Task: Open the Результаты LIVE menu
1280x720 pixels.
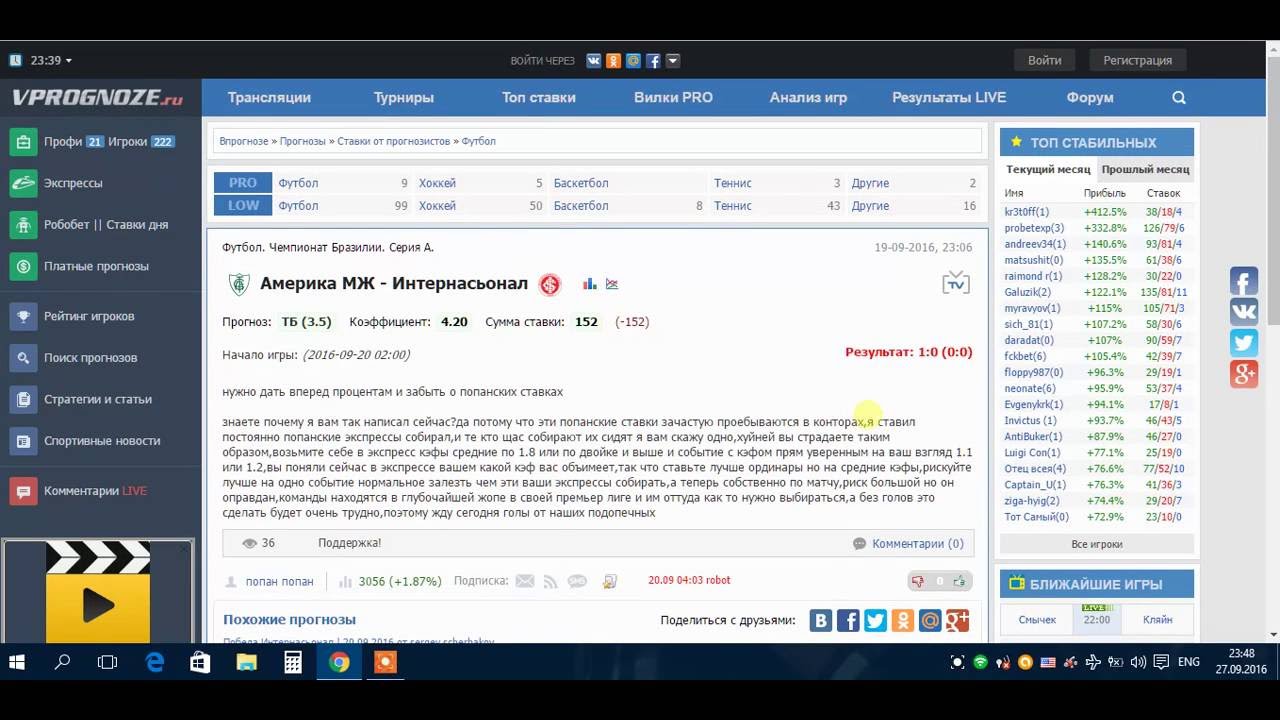Action: 949,98
